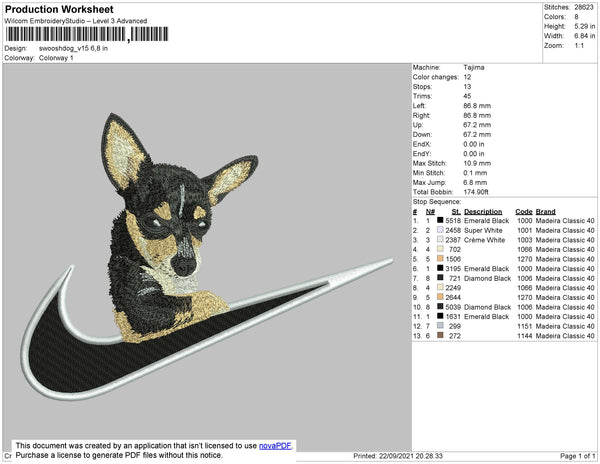Select the Super White swatch in stop 2

click(440, 230)
